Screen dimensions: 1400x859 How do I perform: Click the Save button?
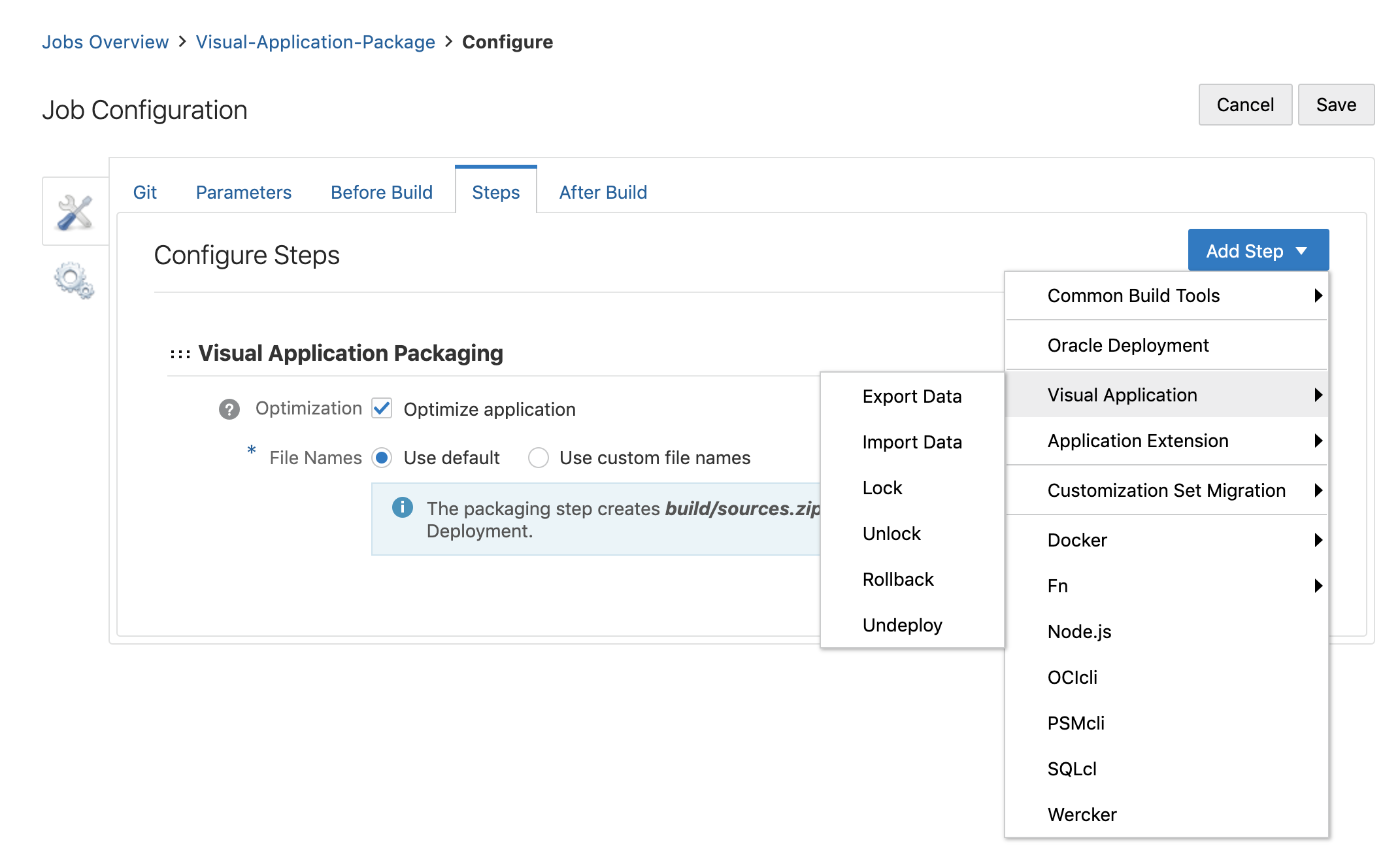pos(1335,105)
